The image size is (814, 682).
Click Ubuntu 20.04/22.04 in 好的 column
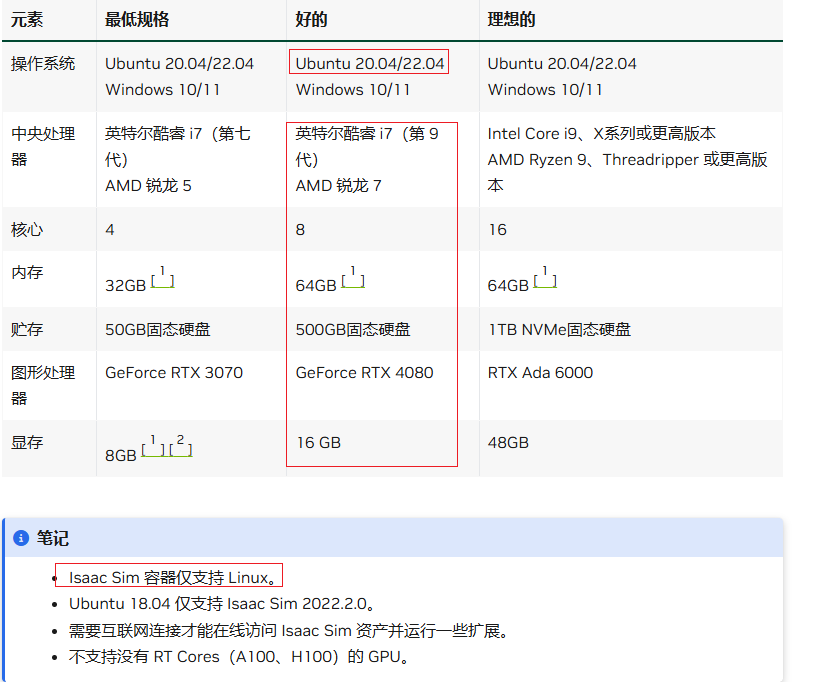point(370,63)
